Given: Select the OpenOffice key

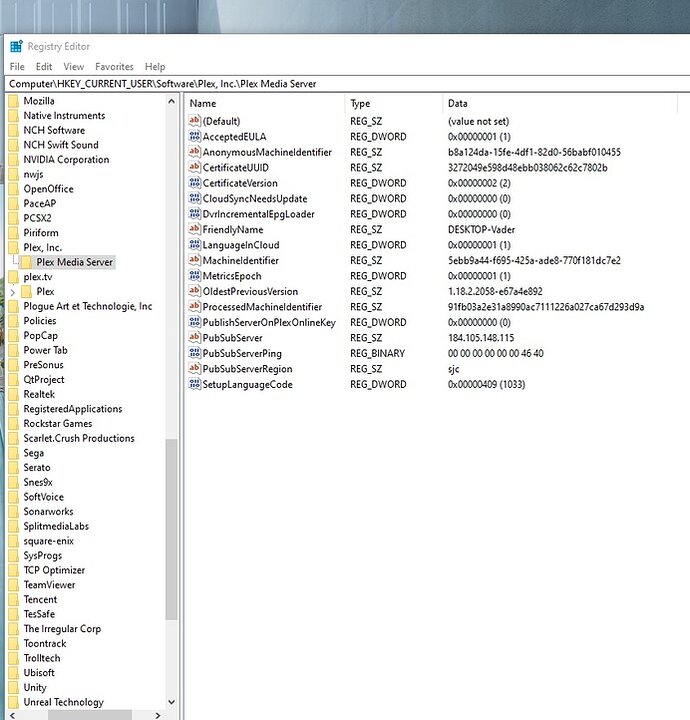Looking at the screenshot, I should coord(49,189).
